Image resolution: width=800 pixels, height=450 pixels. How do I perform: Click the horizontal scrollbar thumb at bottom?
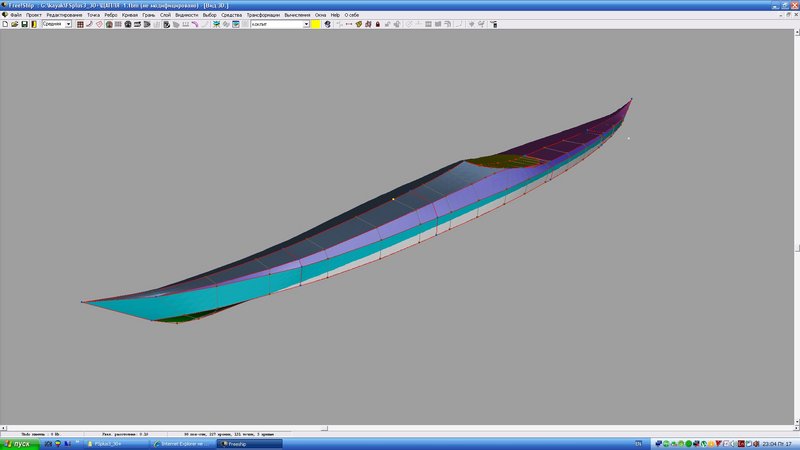324,428
